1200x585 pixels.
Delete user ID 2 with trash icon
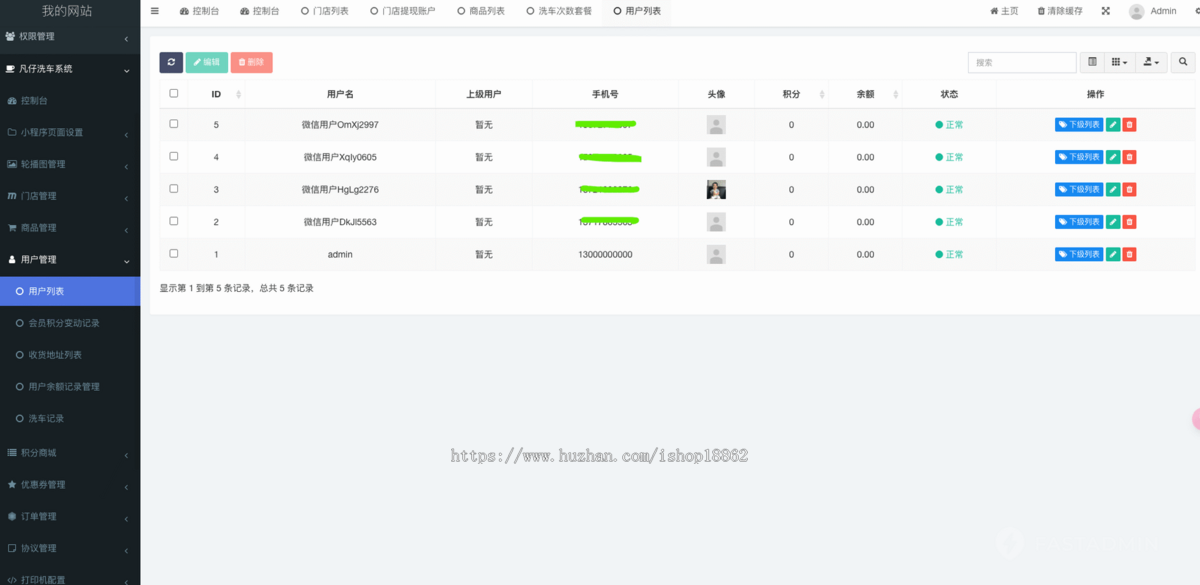(1129, 221)
